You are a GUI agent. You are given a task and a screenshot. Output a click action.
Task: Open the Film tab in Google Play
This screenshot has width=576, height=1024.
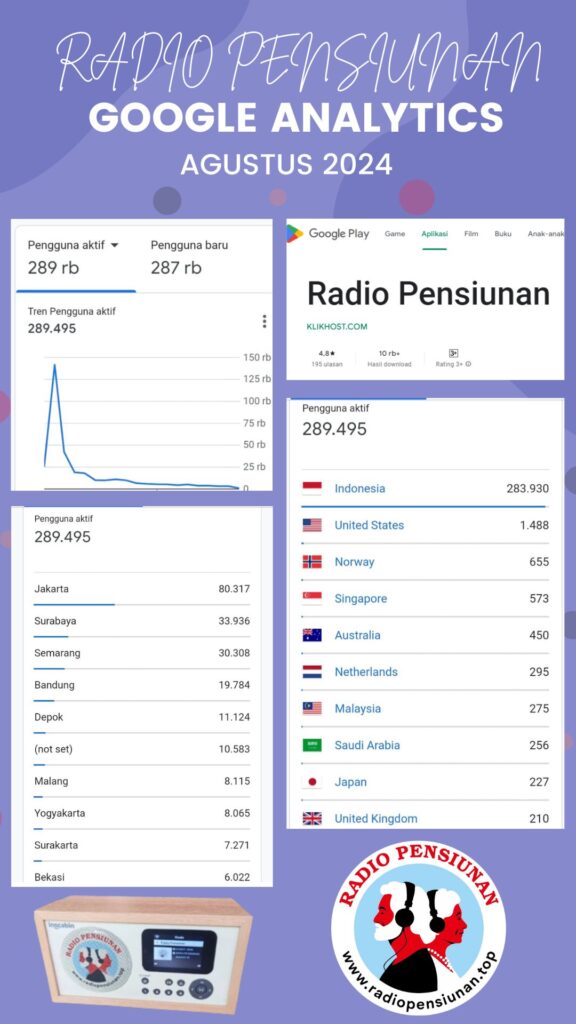pos(471,234)
